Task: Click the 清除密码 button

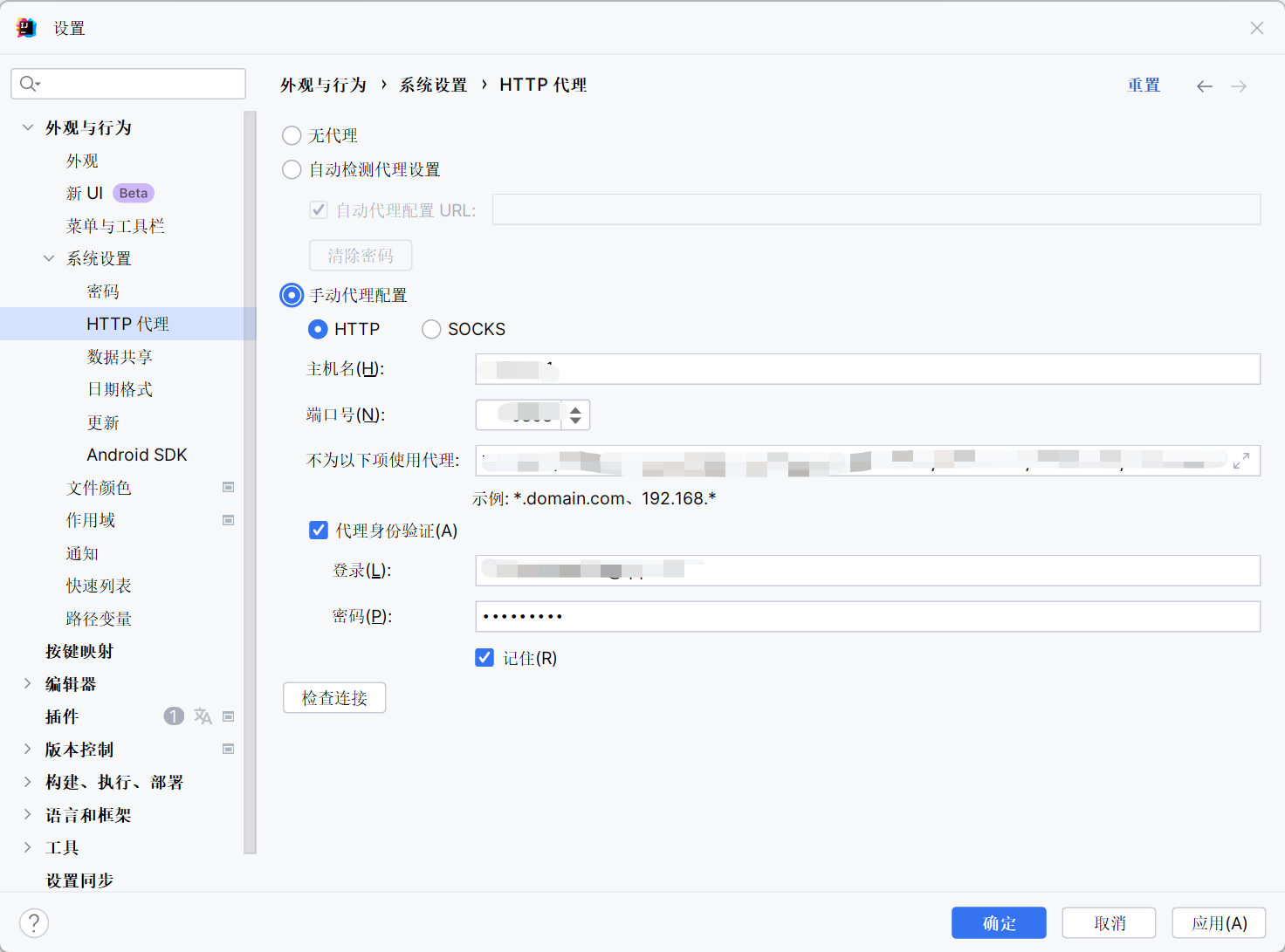Action: pos(361,255)
